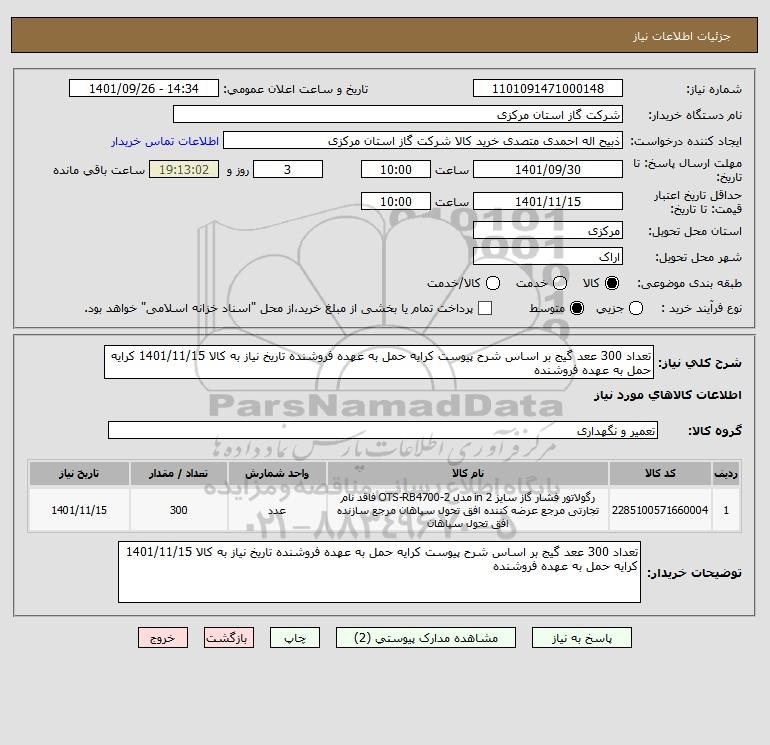Click the delivery city field اراک
770x745 pixels.
[x=548, y=256]
